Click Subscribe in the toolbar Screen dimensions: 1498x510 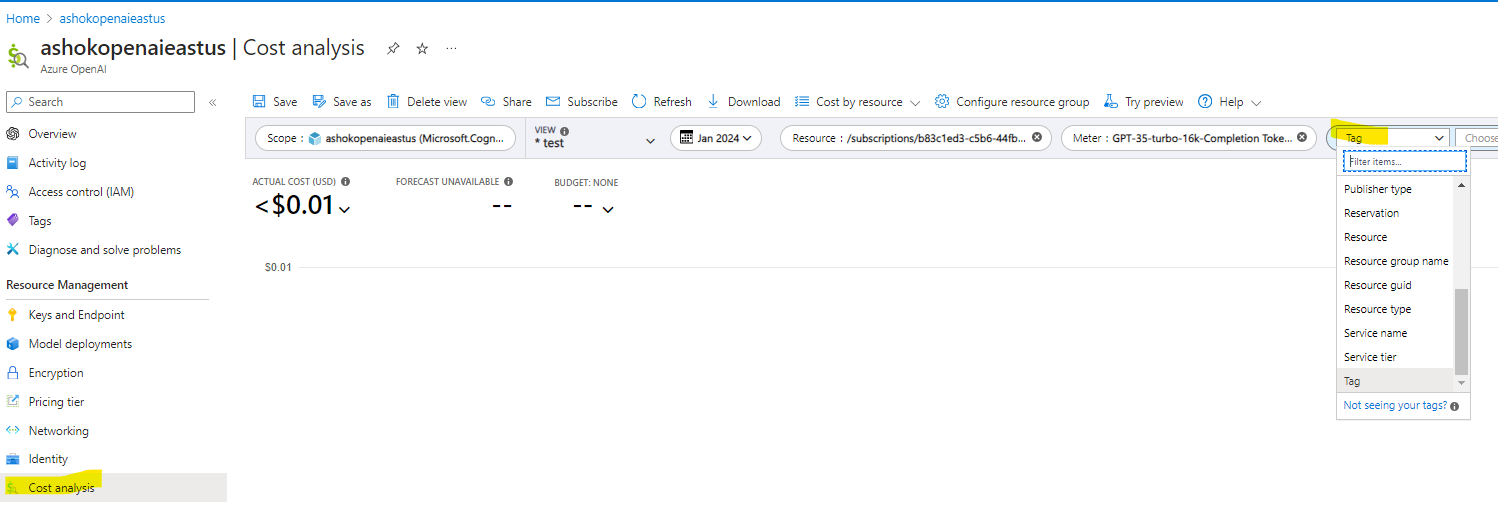point(582,102)
